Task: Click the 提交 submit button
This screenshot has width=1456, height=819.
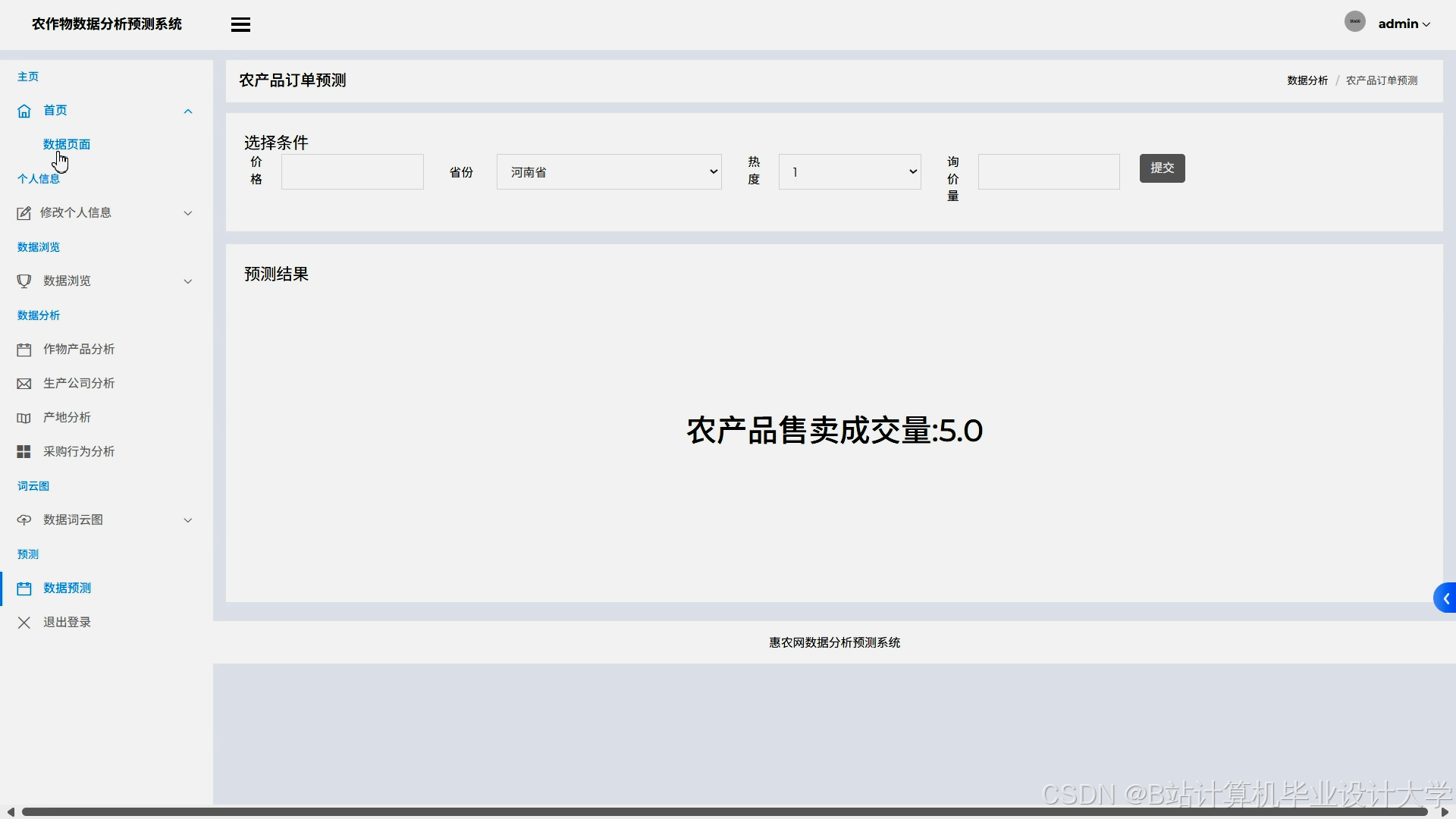Action: click(x=1162, y=168)
